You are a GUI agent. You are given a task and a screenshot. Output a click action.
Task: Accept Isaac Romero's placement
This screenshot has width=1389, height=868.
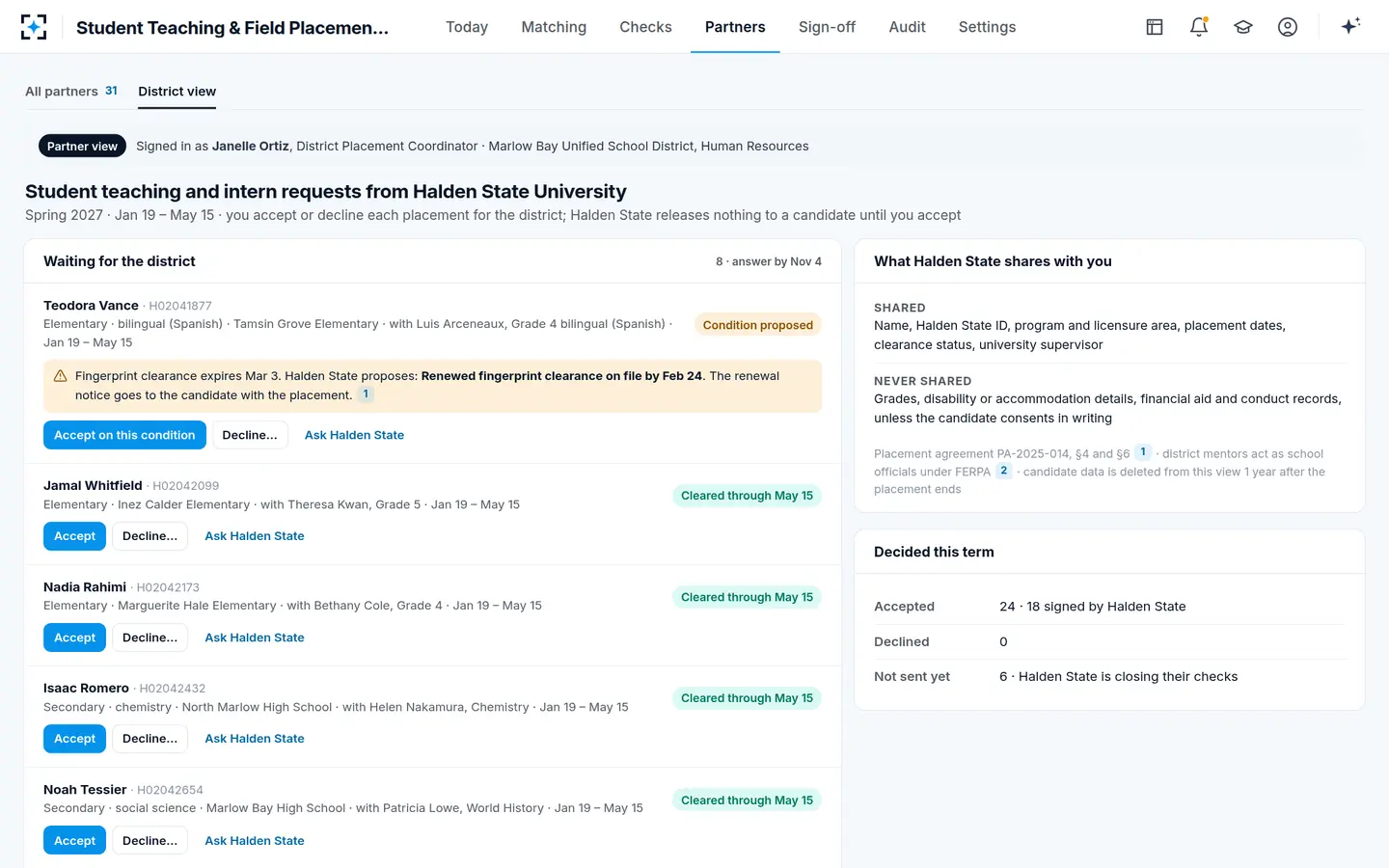74,739
